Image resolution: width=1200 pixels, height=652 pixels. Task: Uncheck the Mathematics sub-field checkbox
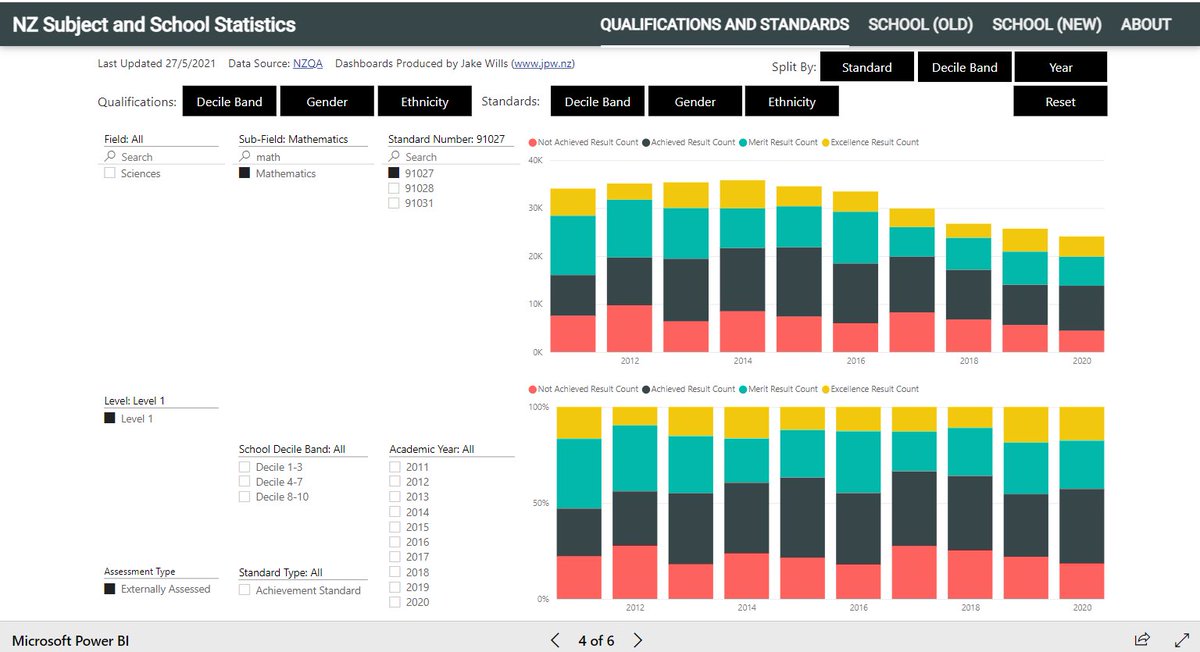pyautogui.click(x=245, y=173)
